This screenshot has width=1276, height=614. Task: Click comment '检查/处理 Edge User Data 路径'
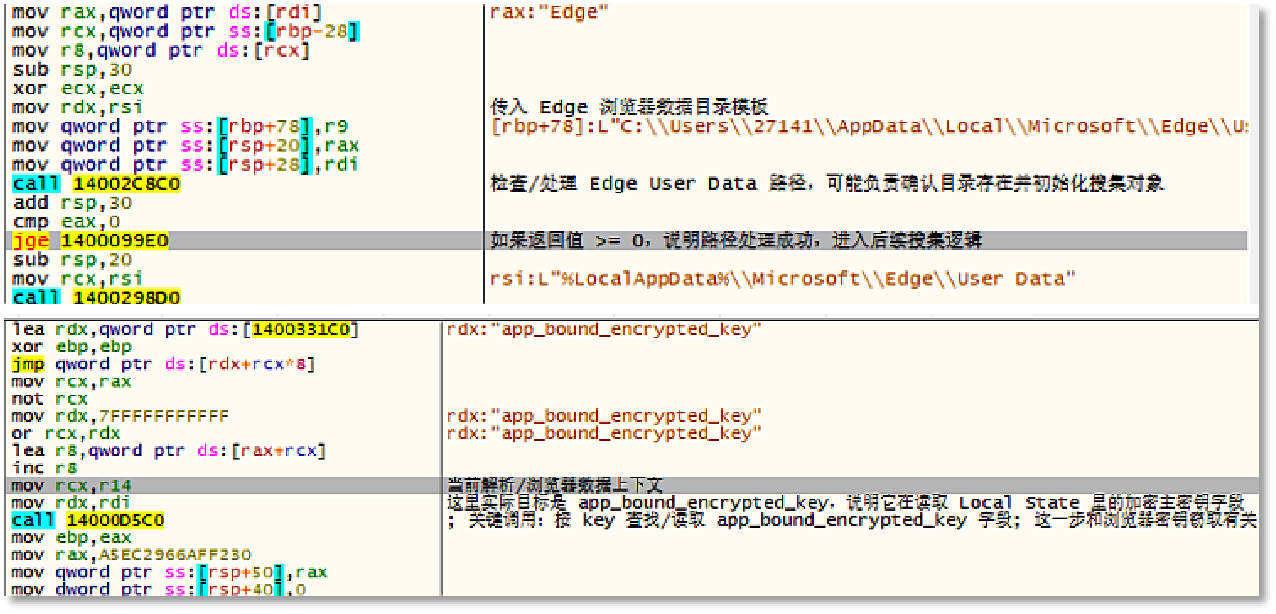tap(827, 184)
